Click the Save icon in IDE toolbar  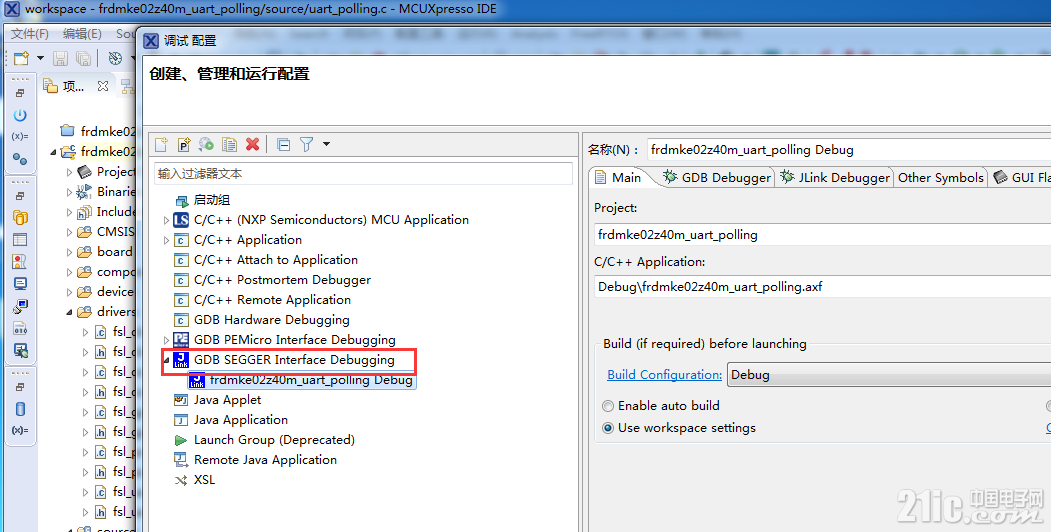(x=60, y=58)
